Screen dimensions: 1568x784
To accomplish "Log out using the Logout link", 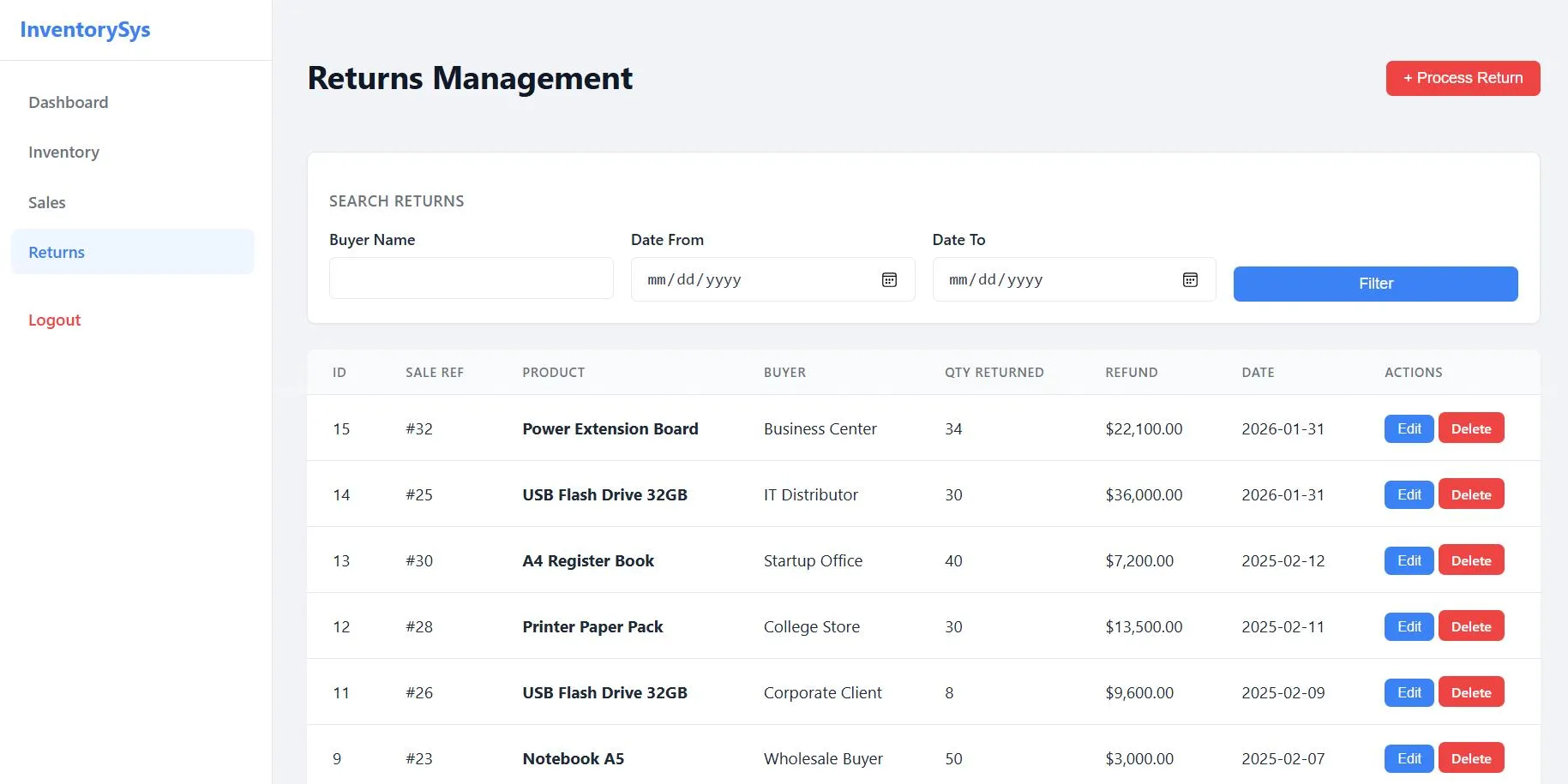I will point(54,320).
